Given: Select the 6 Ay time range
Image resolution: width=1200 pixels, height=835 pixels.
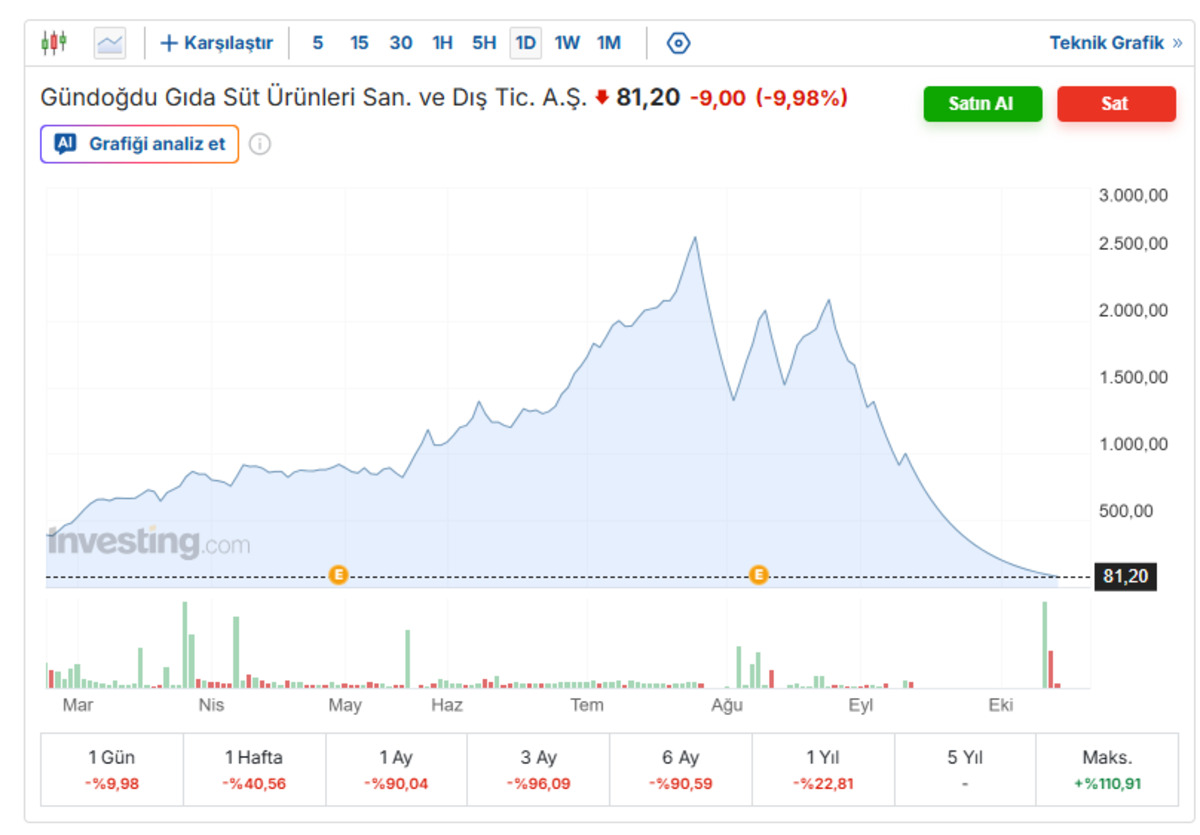Looking at the screenshot, I should coord(680,770).
